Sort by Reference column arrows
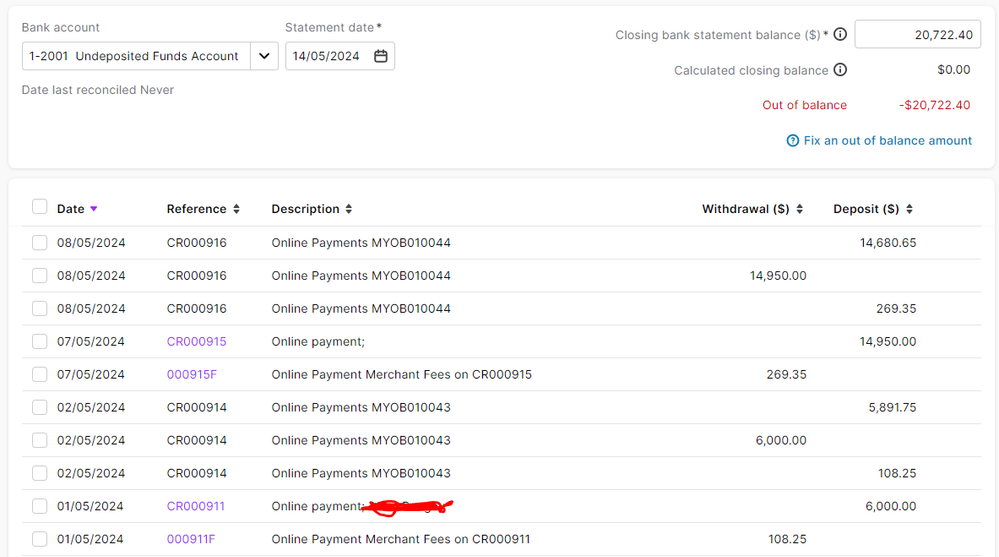Screen dimensions: 999x557 point(236,209)
